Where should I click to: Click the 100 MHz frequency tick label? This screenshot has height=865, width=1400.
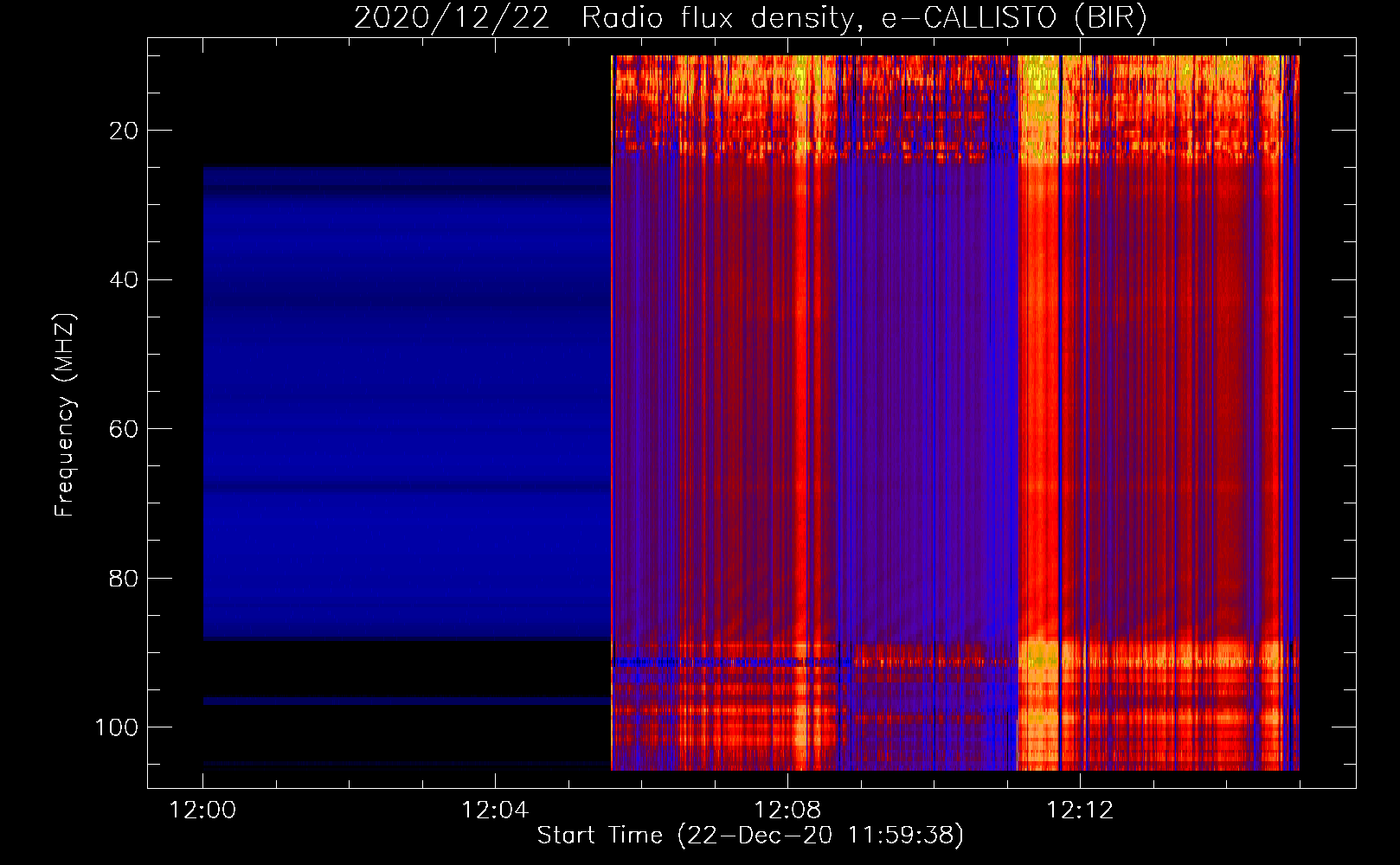[x=117, y=727]
